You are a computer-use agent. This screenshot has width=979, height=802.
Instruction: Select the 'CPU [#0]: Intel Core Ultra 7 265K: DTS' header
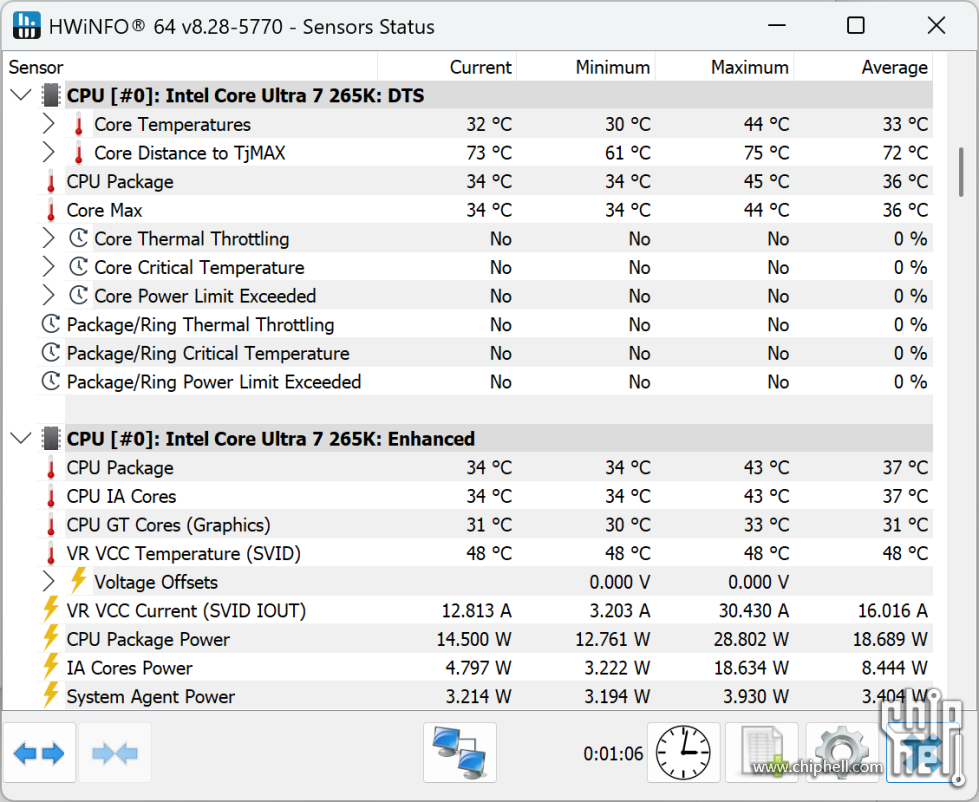[245, 95]
